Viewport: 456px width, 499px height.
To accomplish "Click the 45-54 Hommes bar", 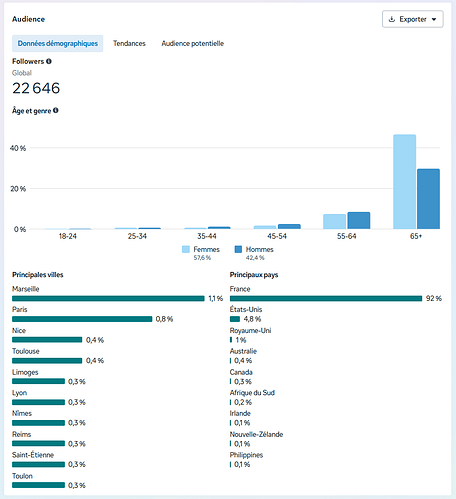I will [289, 227].
